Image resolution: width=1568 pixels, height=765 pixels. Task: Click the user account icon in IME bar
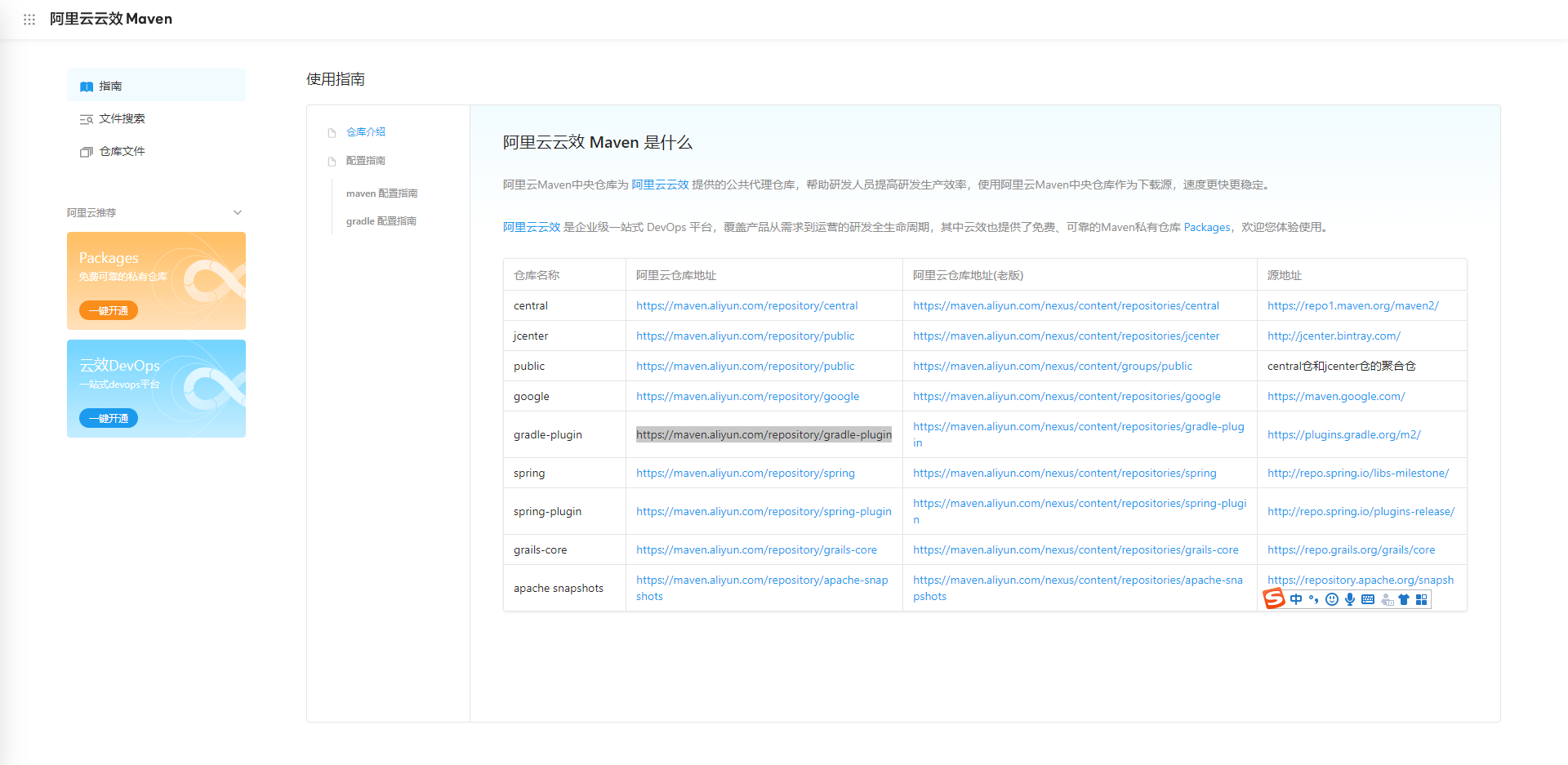click(x=1387, y=599)
